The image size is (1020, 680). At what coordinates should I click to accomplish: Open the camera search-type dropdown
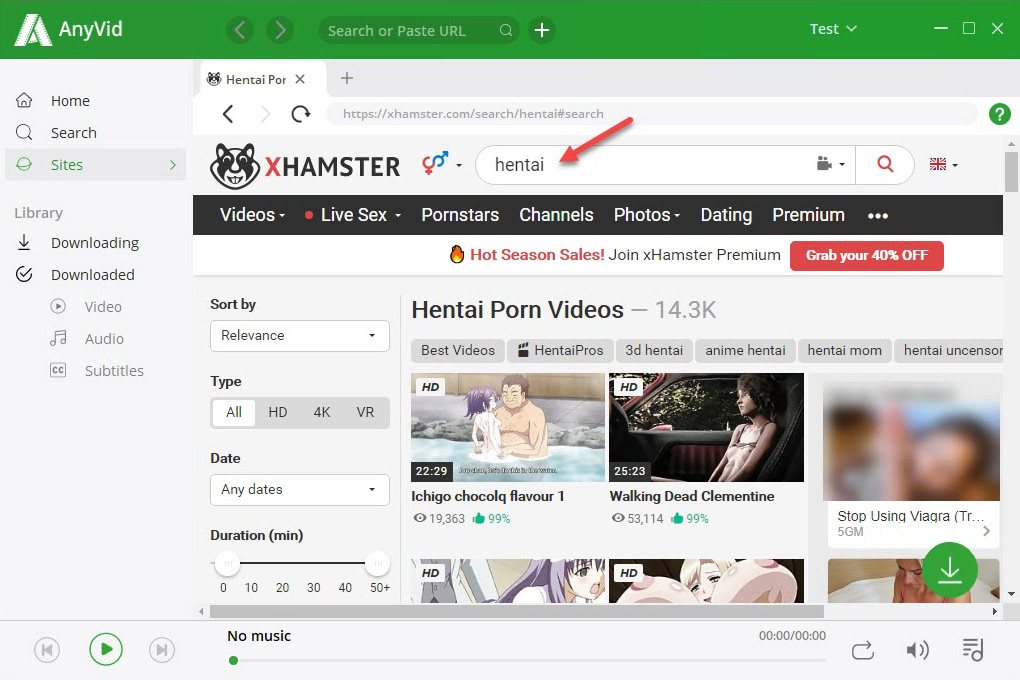831,164
